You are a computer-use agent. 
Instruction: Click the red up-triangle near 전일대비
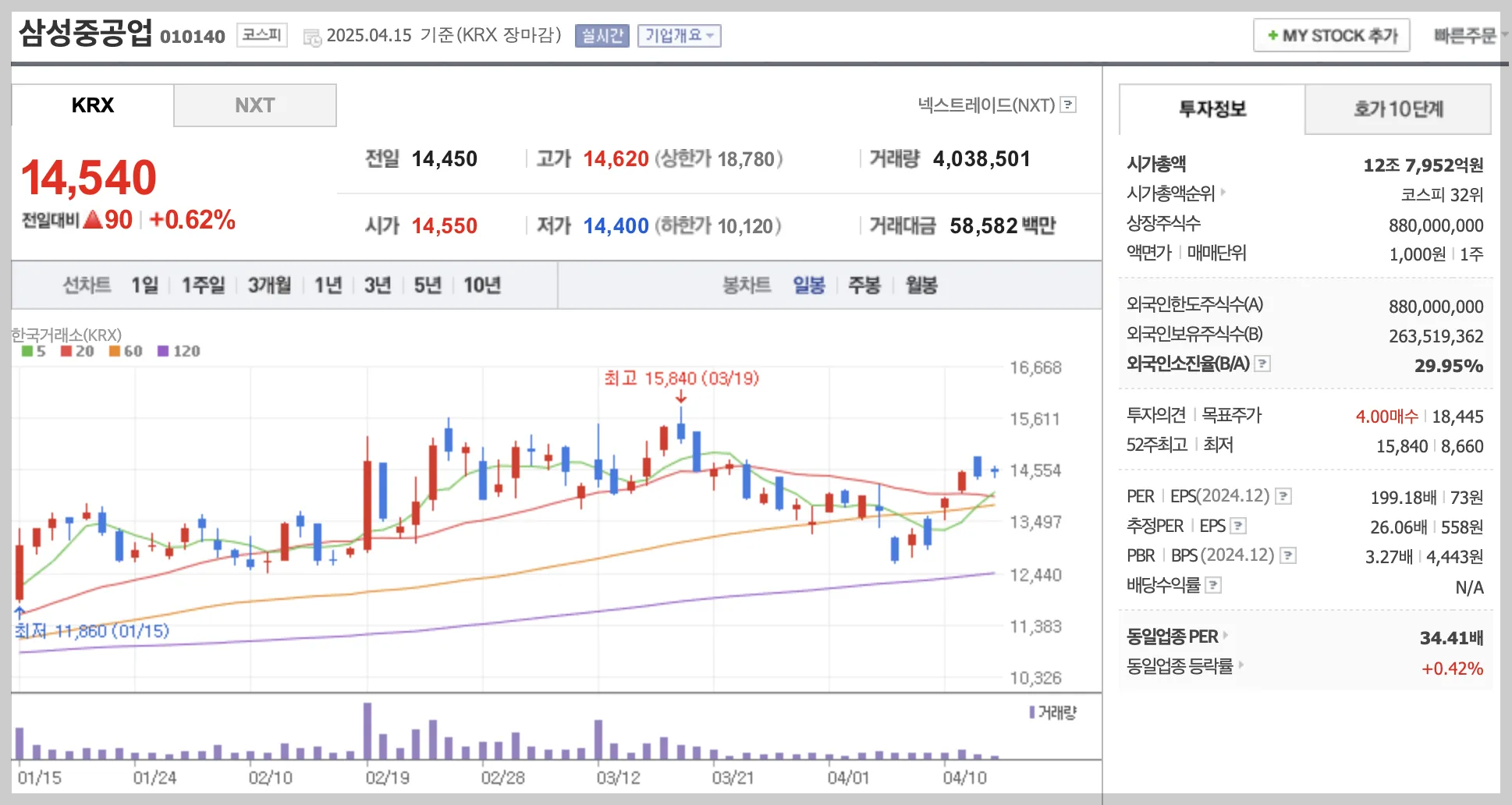pos(93,219)
